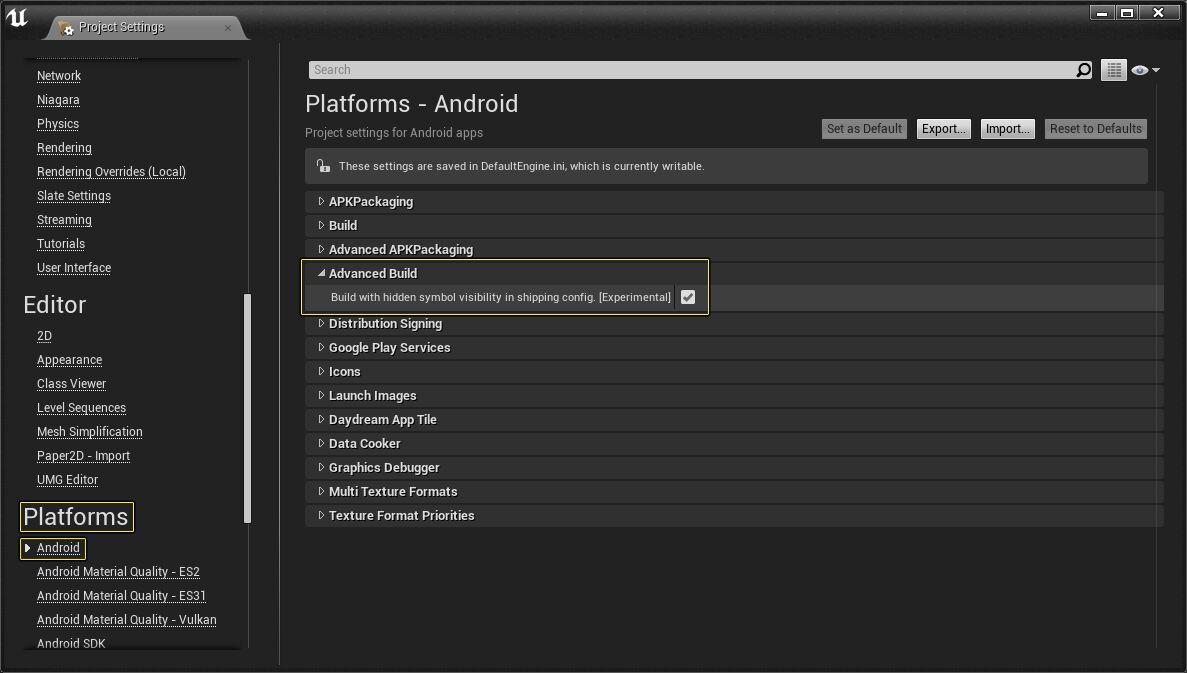The height and width of the screenshot is (673, 1187).
Task: Open the Rendering settings category
Action: coord(64,148)
